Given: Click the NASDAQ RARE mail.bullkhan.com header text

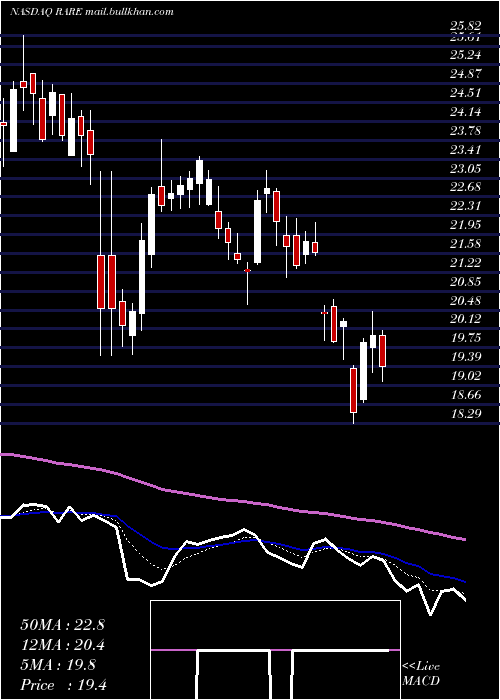Looking at the screenshot, I should coord(92,12).
